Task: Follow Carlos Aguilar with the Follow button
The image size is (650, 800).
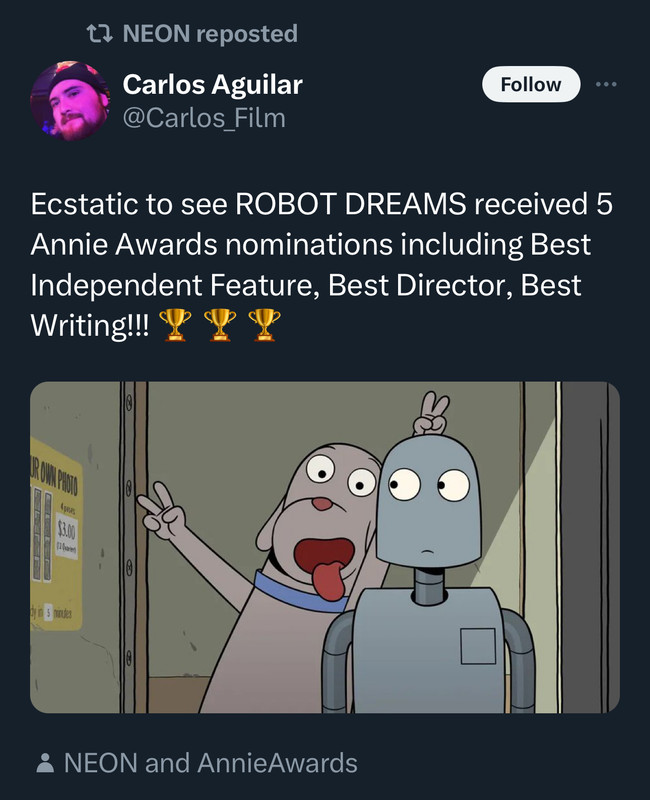Action: (x=531, y=84)
